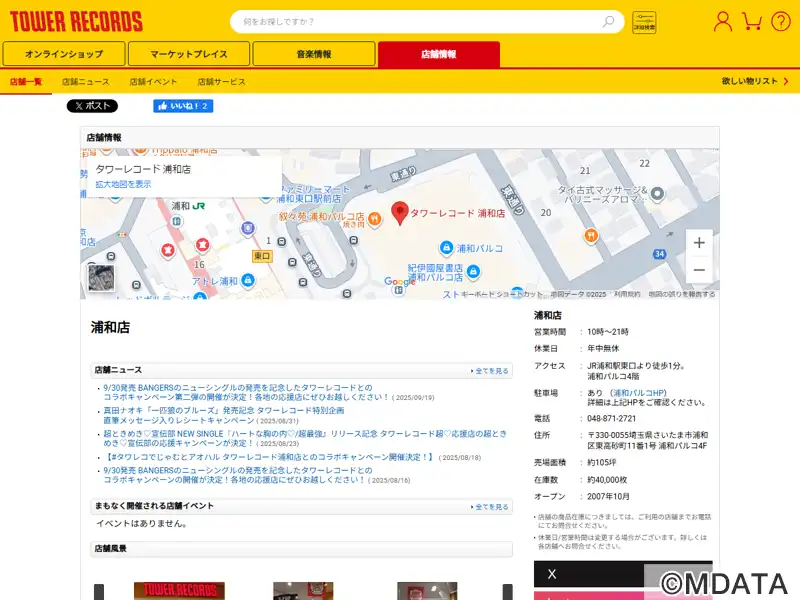Image resolution: width=800 pixels, height=600 pixels.
Task: Open the 欲しい物リスト link
Action: [x=755, y=81]
